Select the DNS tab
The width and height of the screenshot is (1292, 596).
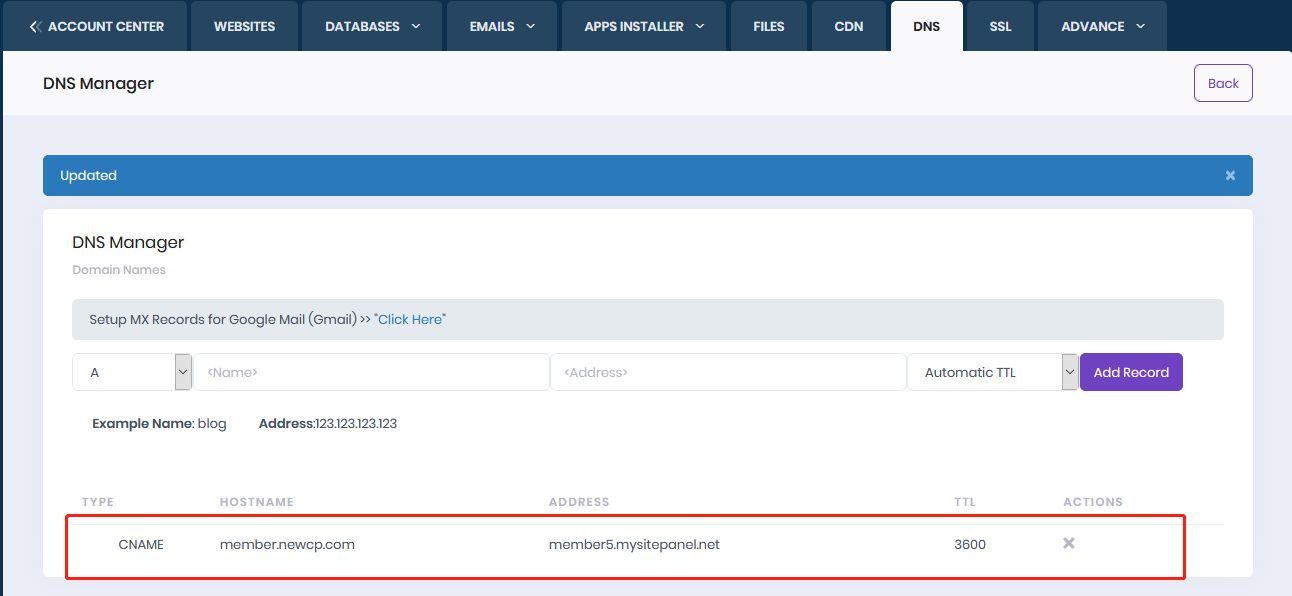click(x=926, y=26)
